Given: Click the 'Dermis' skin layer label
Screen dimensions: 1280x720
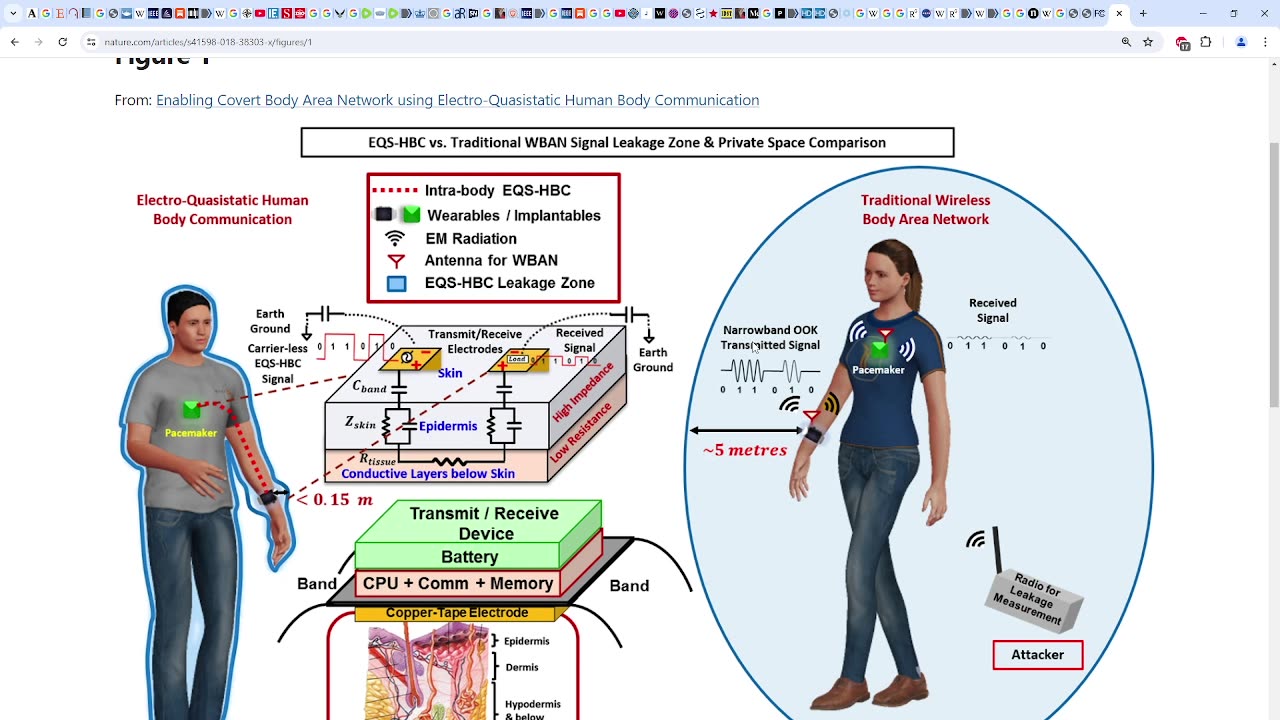Looking at the screenshot, I should (521, 667).
